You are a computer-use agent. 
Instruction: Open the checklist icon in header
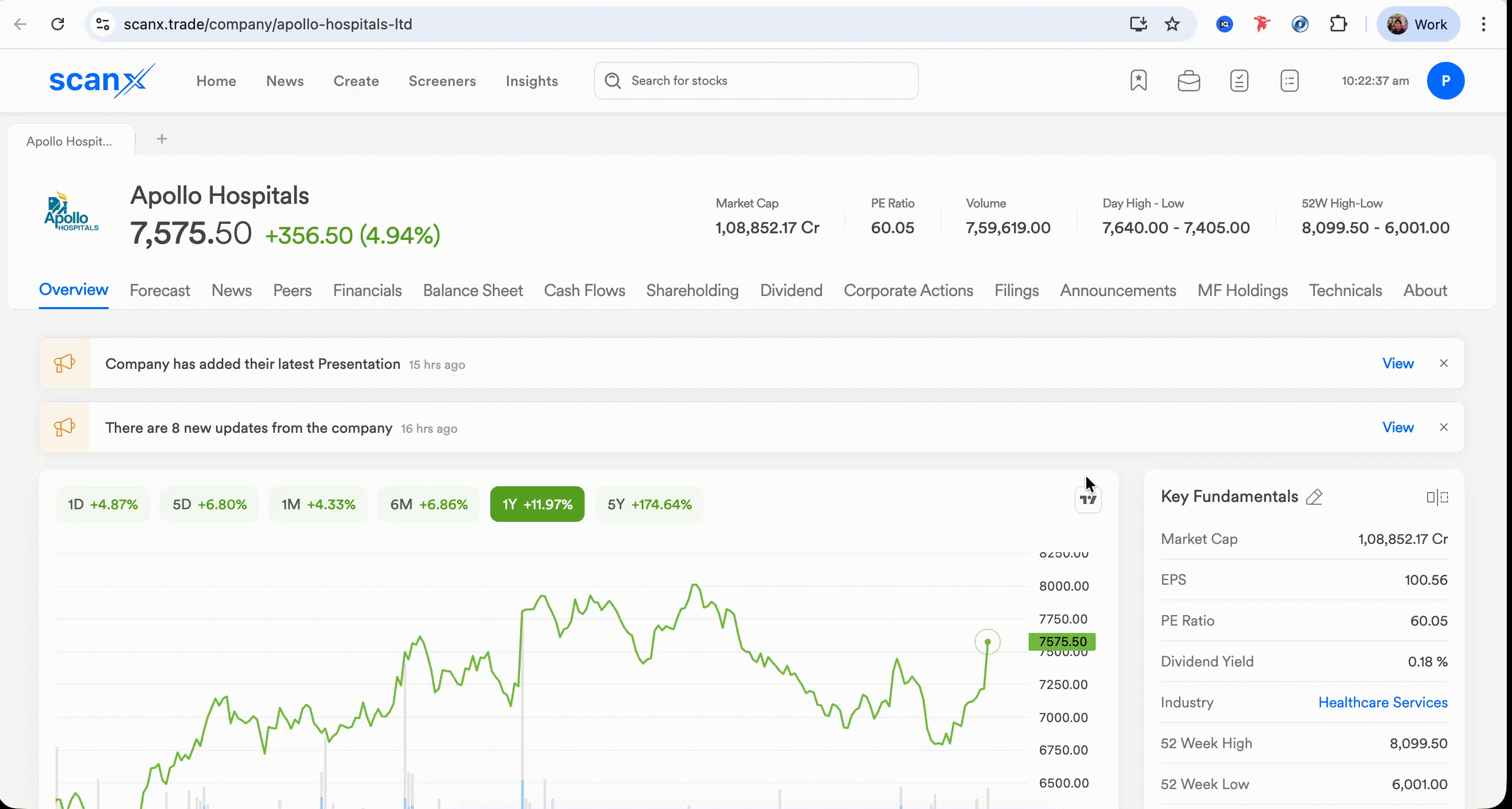[x=1239, y=80]
